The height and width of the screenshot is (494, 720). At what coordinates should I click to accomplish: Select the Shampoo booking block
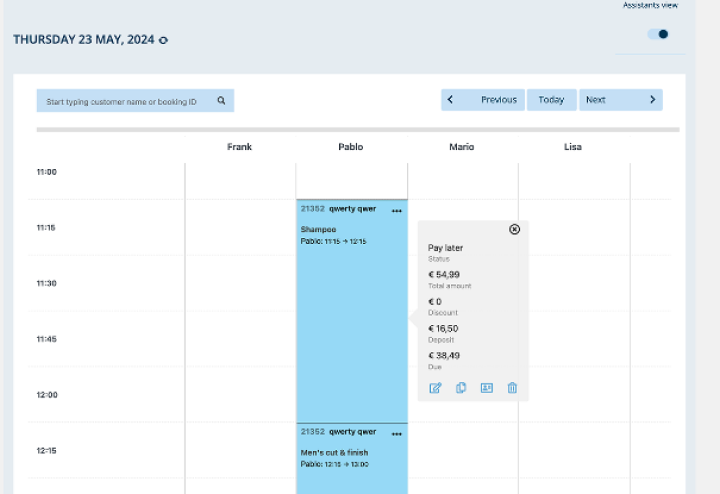[352, 311]
